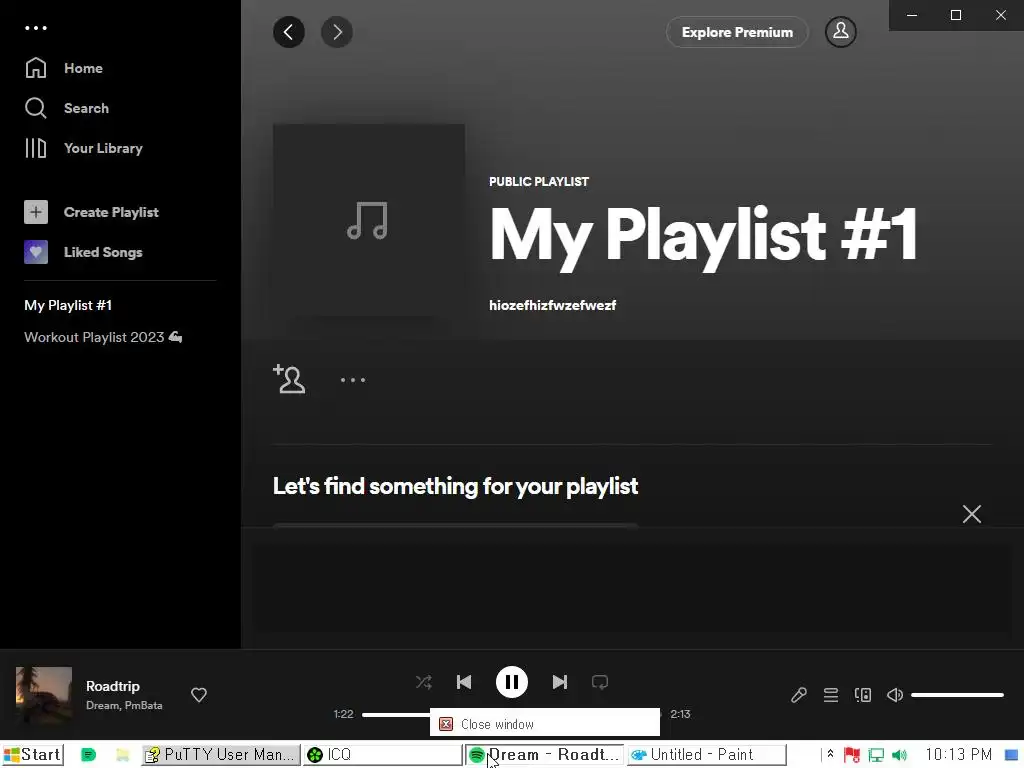Click the red flag tray icon
1024x768 pixels.
click(852, 755)
